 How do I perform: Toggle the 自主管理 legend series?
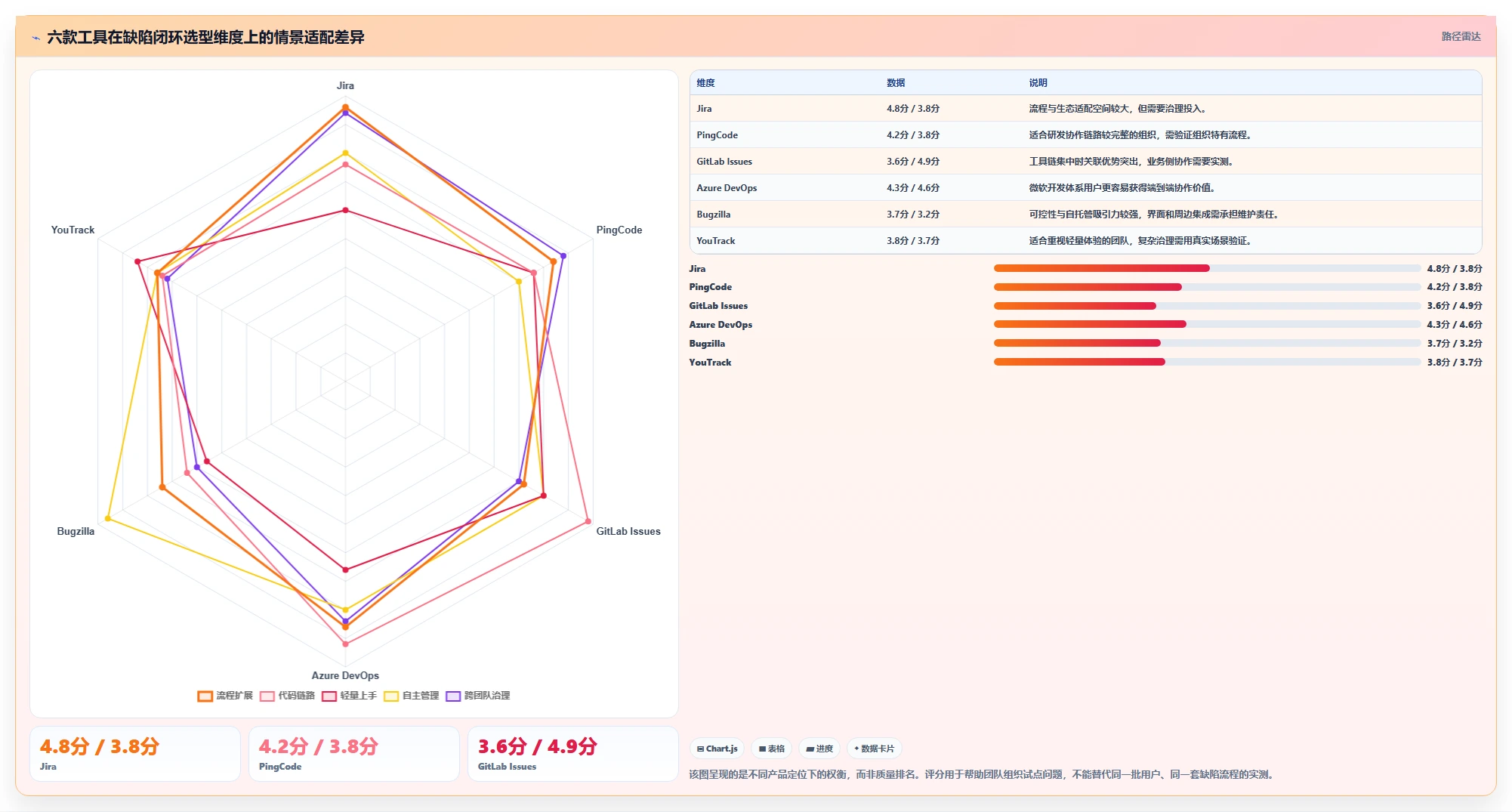[411, 696]
